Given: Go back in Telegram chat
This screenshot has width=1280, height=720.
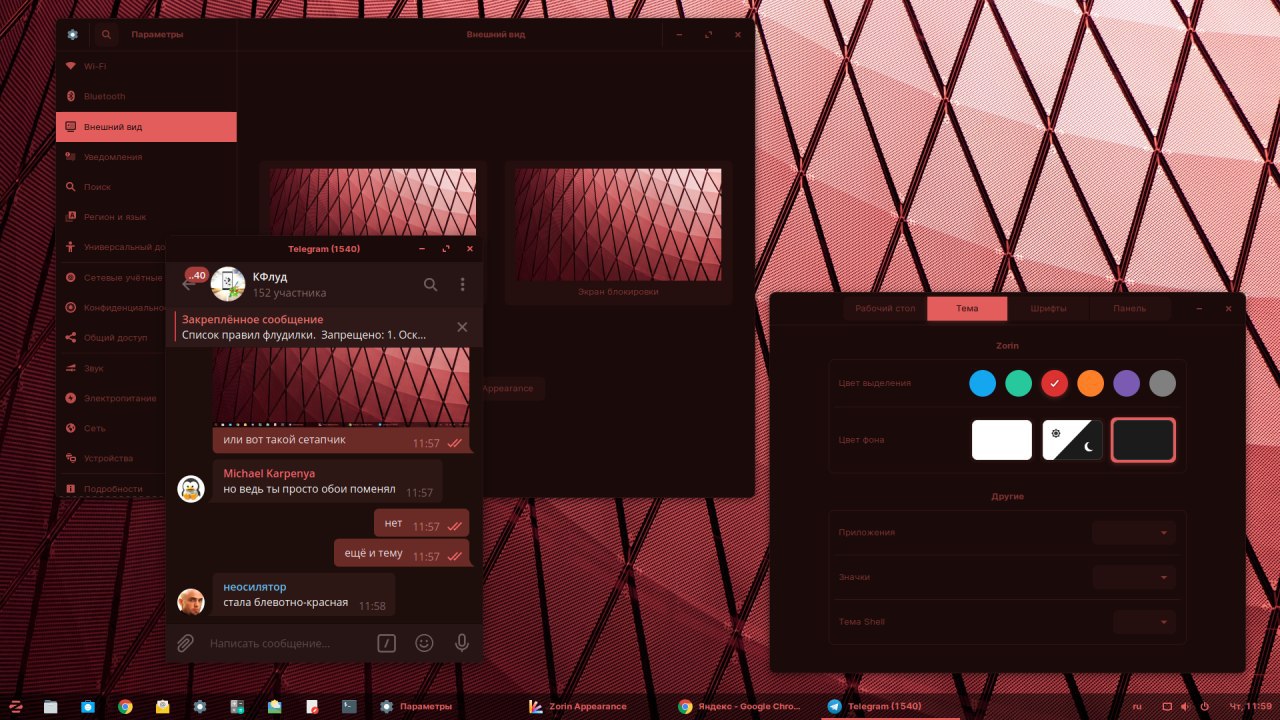Looking at the screenshot, I should pos(187,285).
